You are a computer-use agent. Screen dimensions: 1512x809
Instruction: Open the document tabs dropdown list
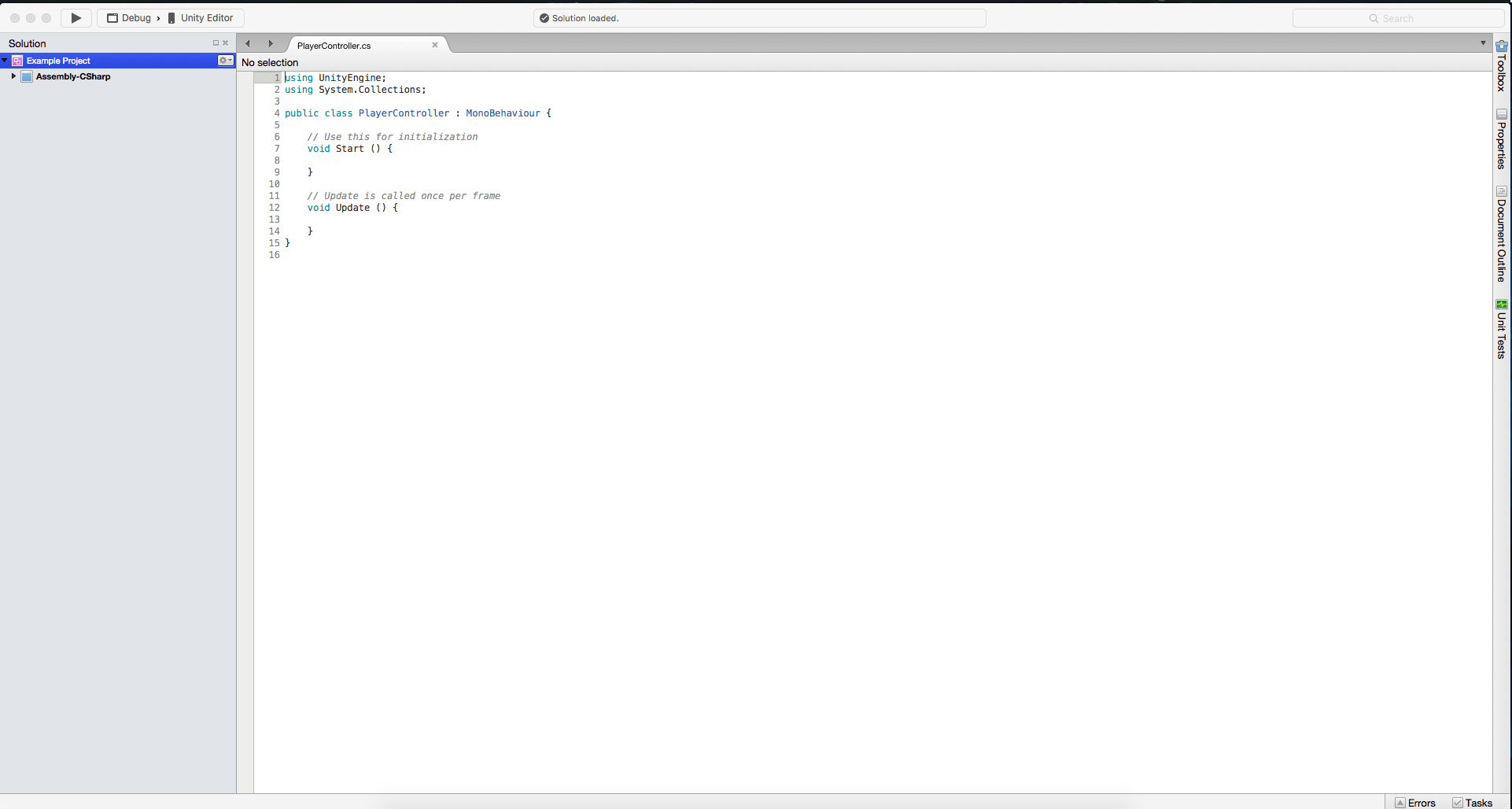pyautogui.click(x=1484, y=43)
